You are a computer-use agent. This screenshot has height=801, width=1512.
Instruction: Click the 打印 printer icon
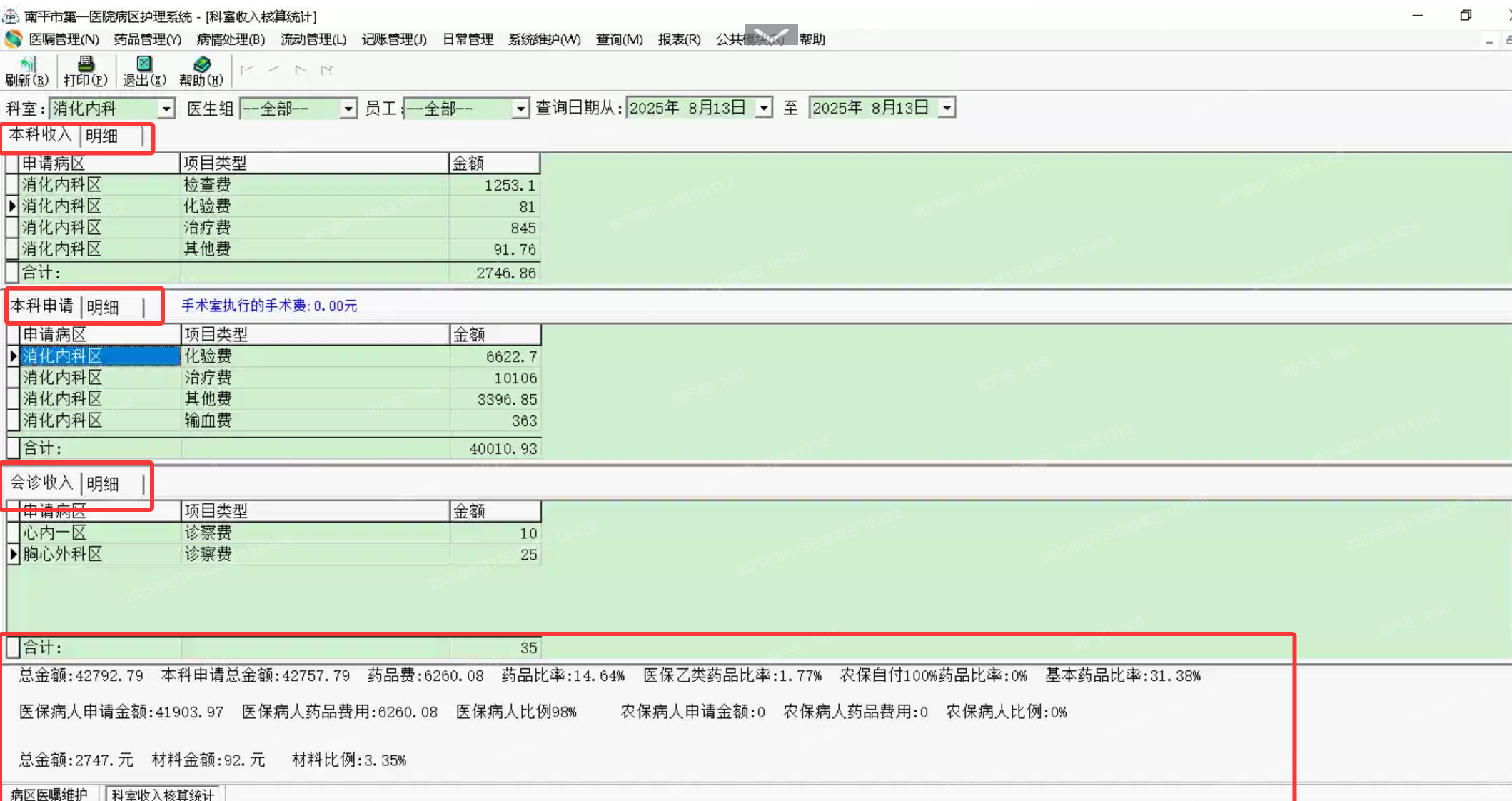coord(85,65)
